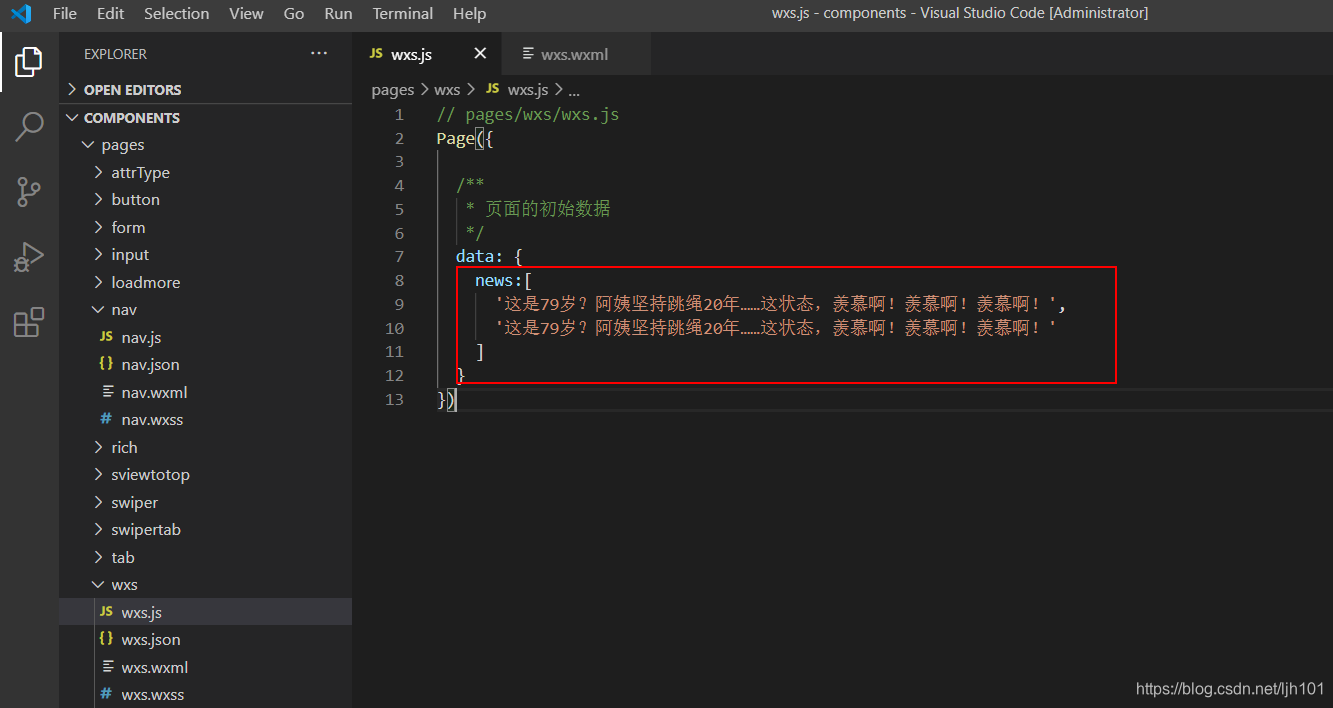Open the Search view in activity bar
The height and width of the screenshot is (708, 1333).
29,127
